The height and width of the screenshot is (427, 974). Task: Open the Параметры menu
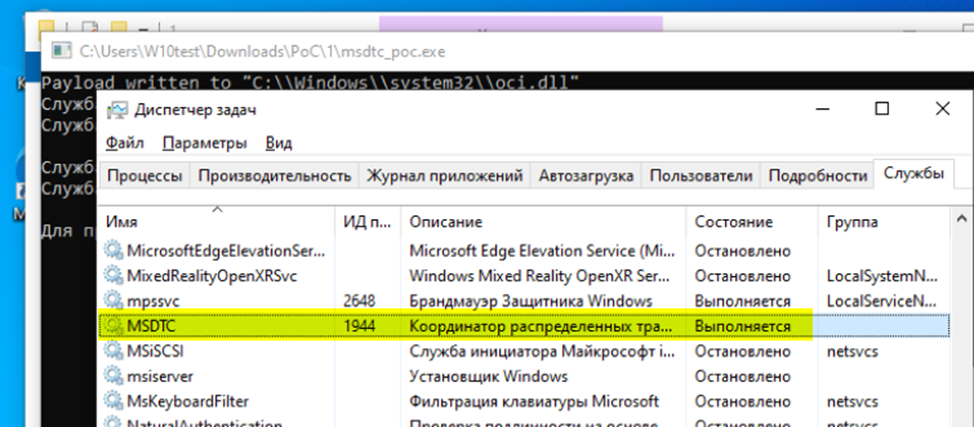click(205, 143)
